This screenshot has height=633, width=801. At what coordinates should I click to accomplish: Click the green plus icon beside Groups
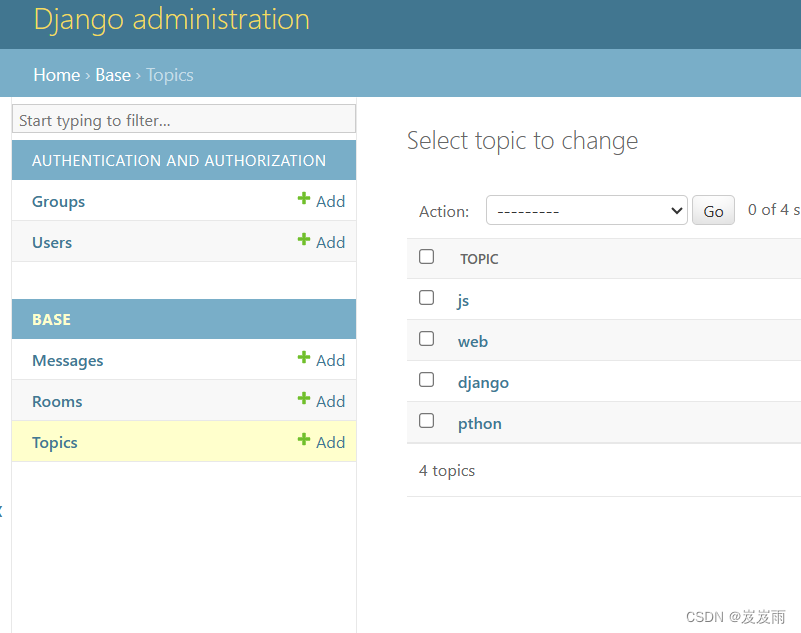(x=304, y=199)
